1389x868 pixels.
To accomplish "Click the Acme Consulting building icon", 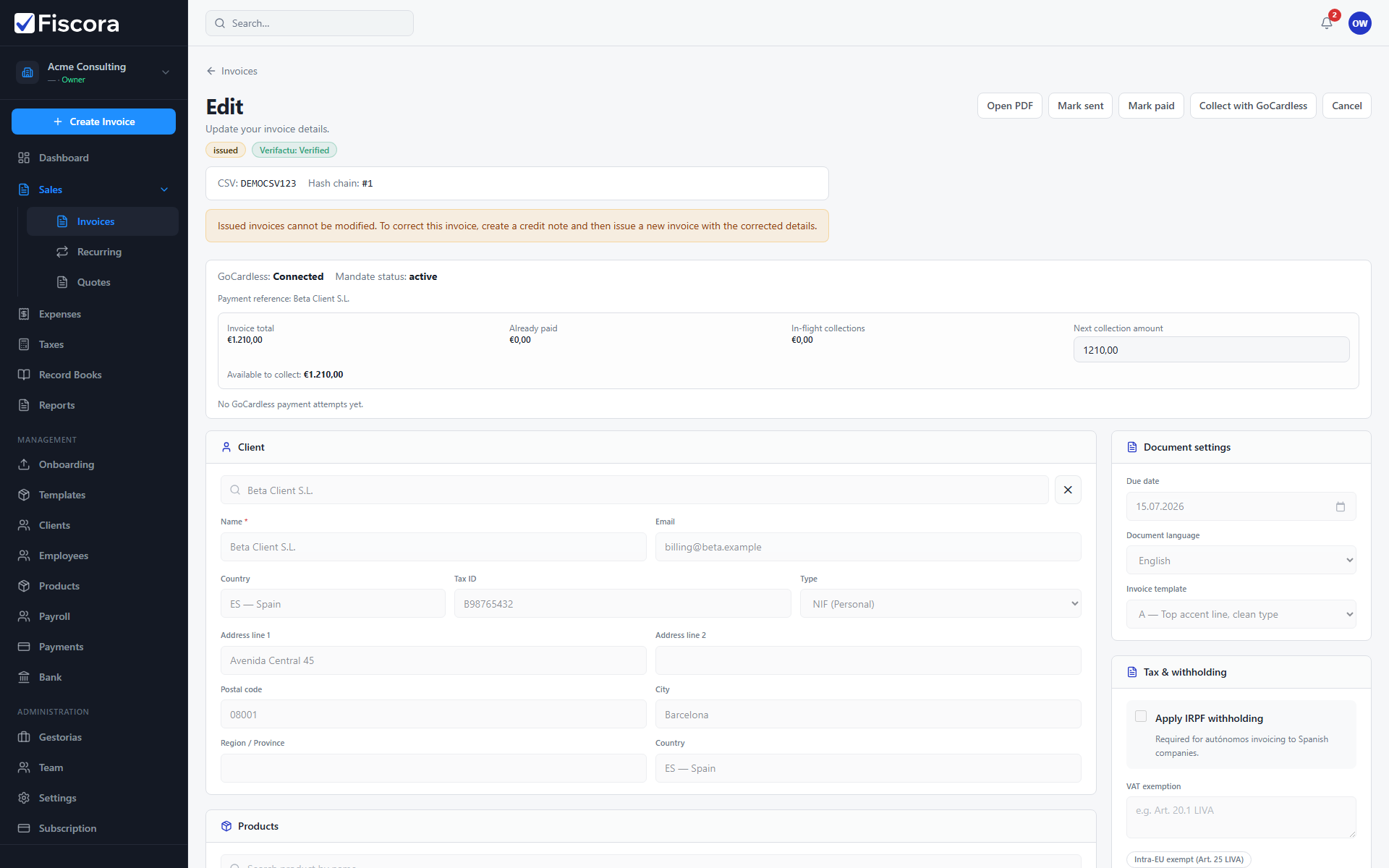I will (27, 72).
